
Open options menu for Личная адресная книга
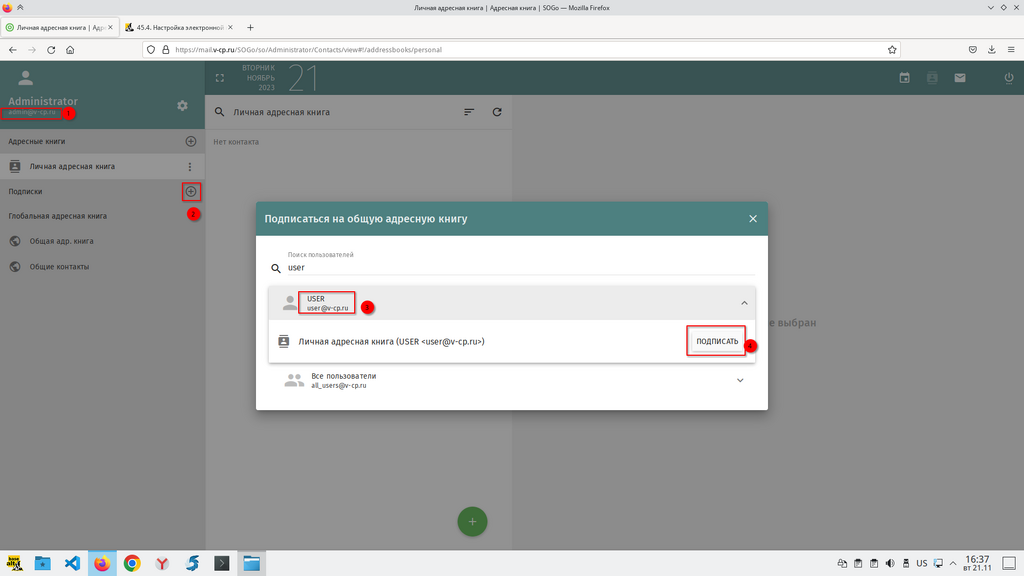click(190, 167)
